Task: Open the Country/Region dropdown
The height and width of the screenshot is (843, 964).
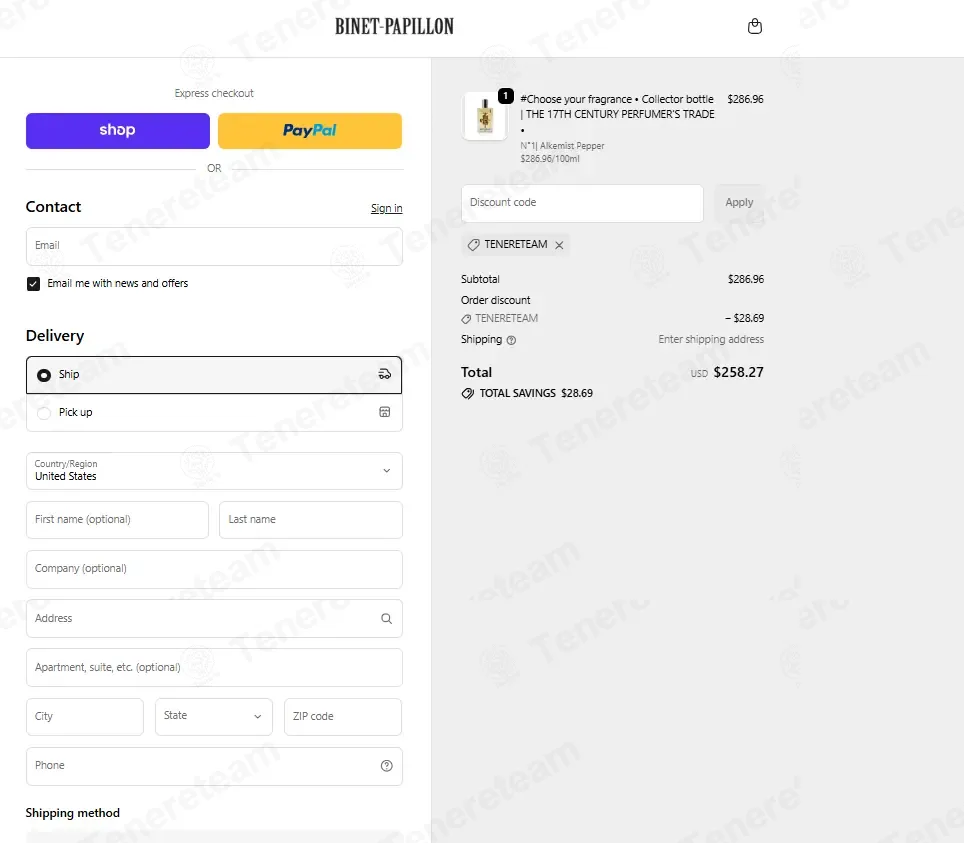Action: [x=214, y=471]
